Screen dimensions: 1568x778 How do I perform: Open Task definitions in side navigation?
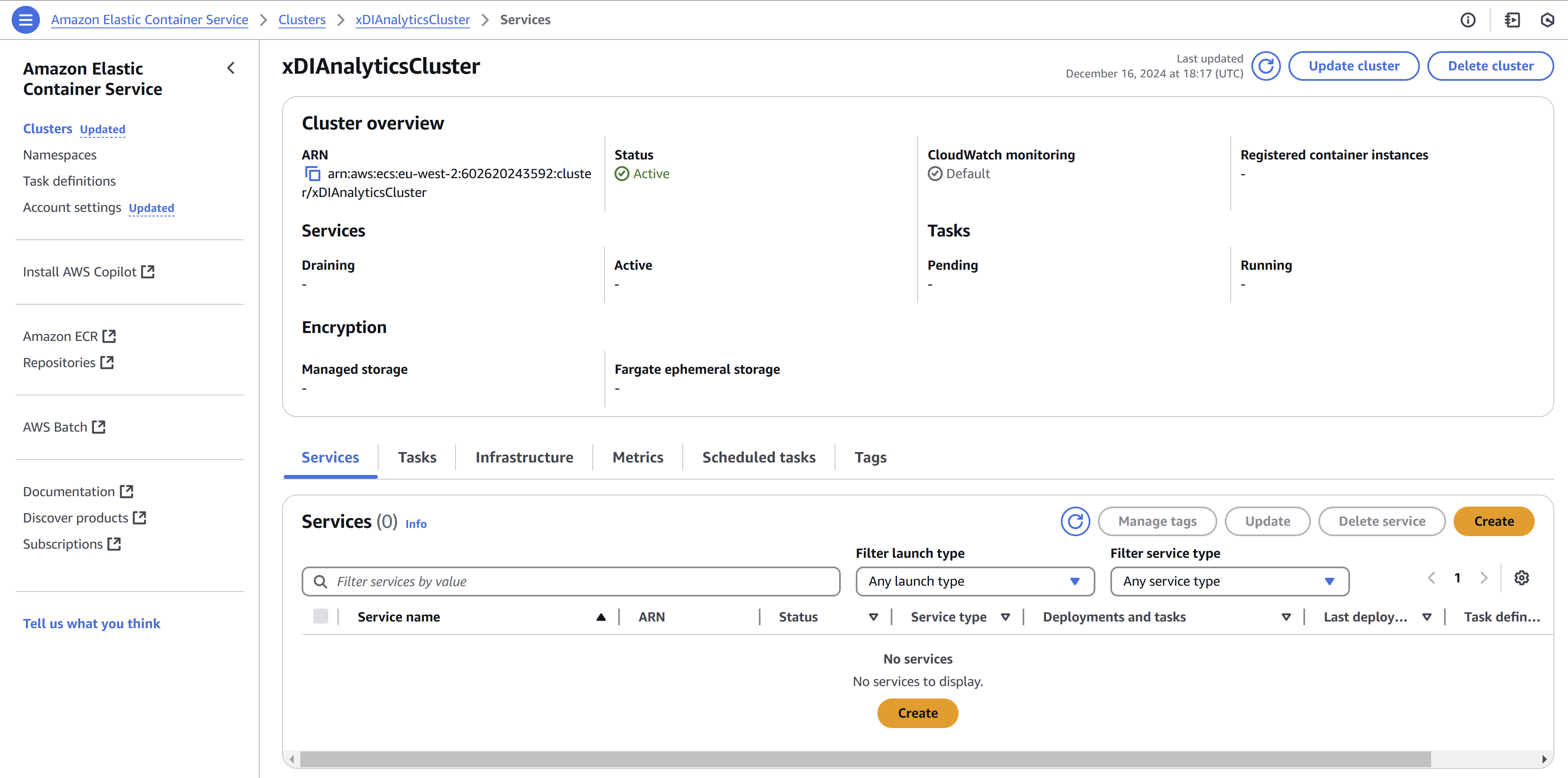69,181
